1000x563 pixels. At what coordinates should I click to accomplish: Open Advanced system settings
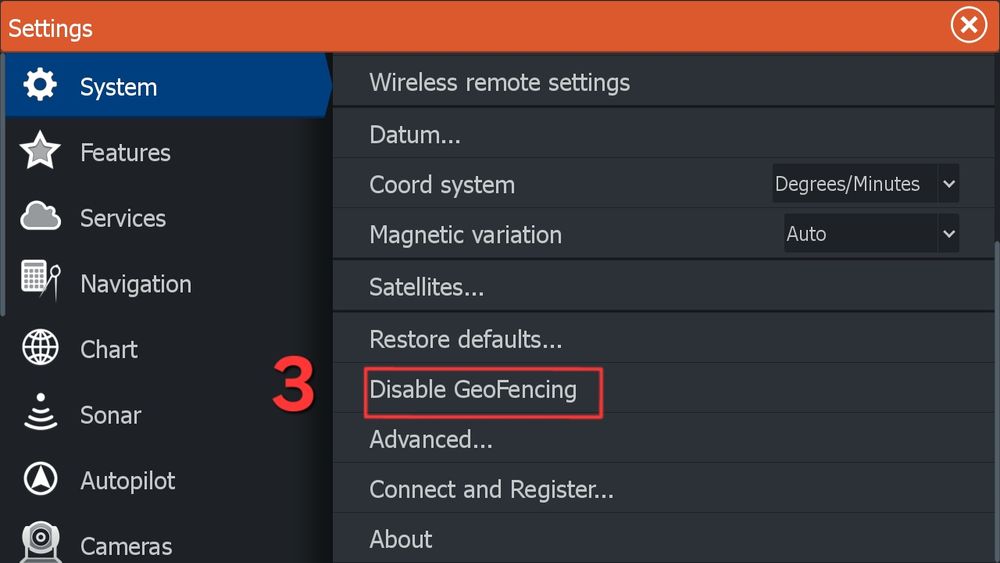pyautogui.click(x=431, y=439)
